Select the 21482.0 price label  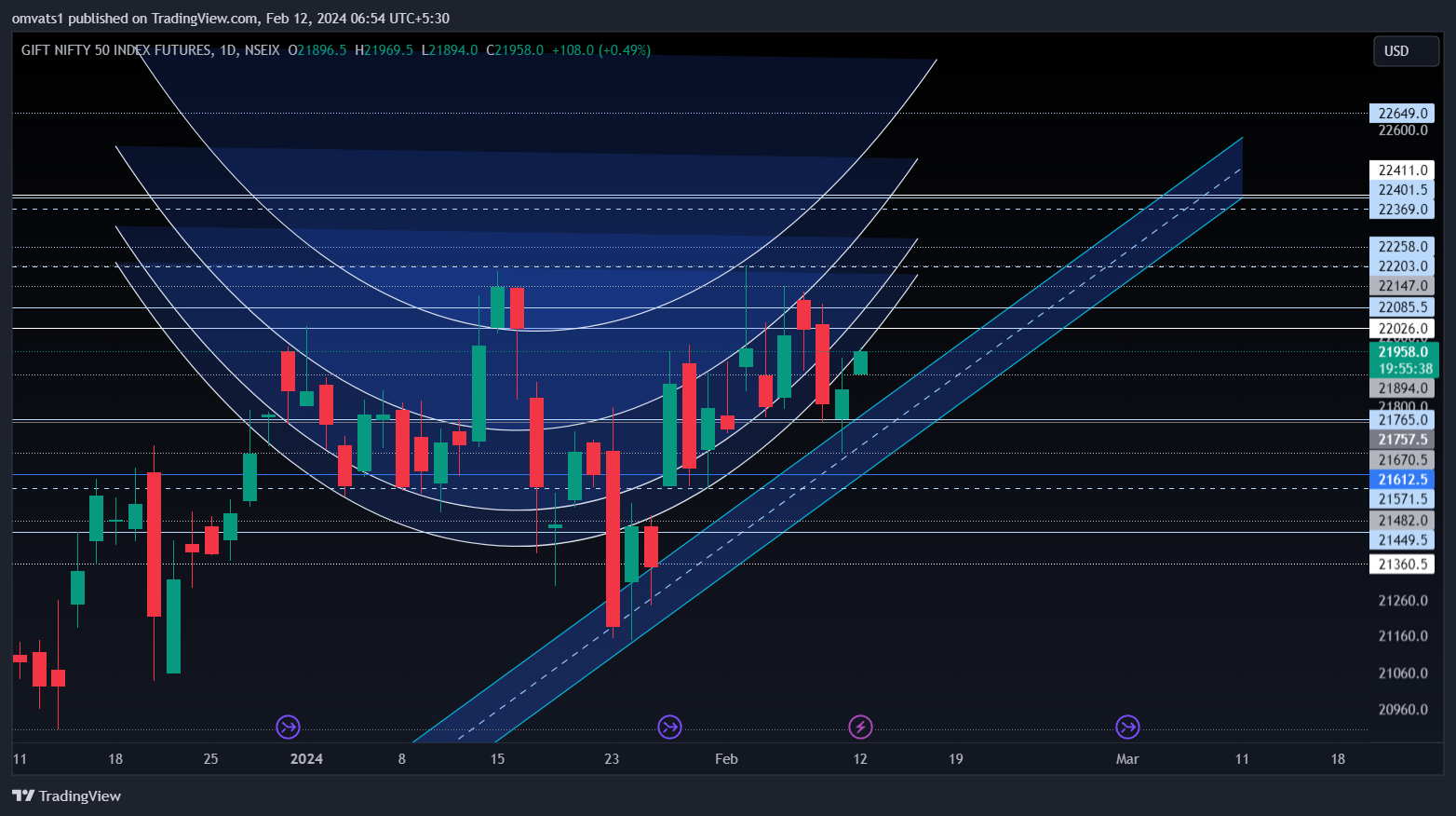point(1402,521)
